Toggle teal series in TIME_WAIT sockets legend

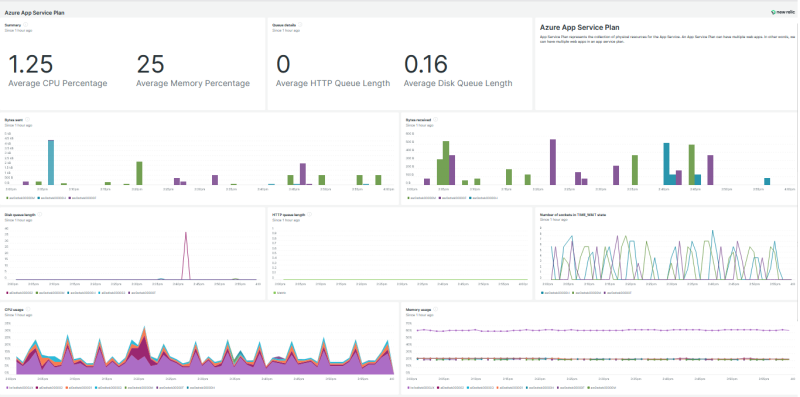click(x=556, y=292)
